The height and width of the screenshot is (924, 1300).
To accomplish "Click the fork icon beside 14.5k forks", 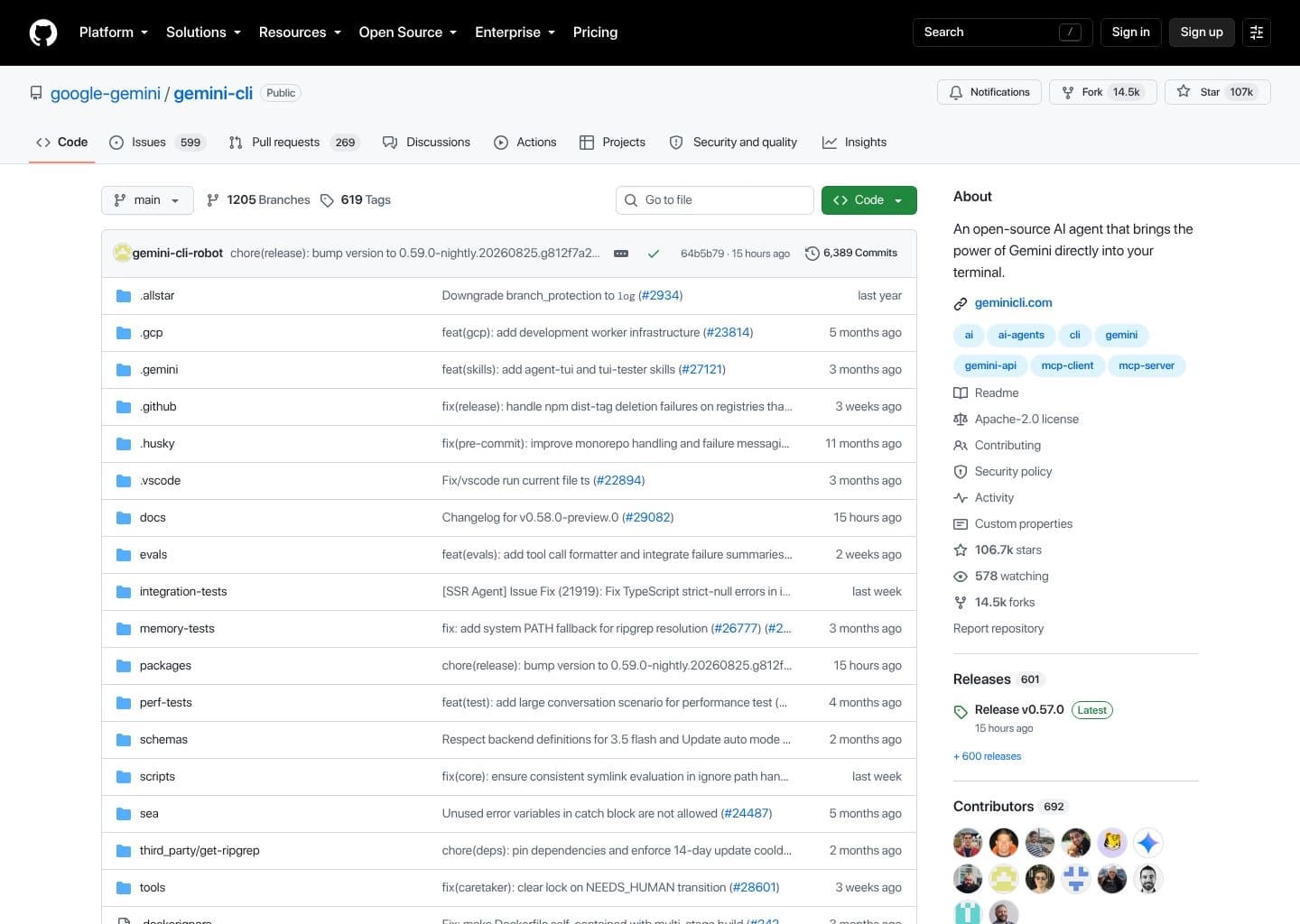I will point(961,603).
